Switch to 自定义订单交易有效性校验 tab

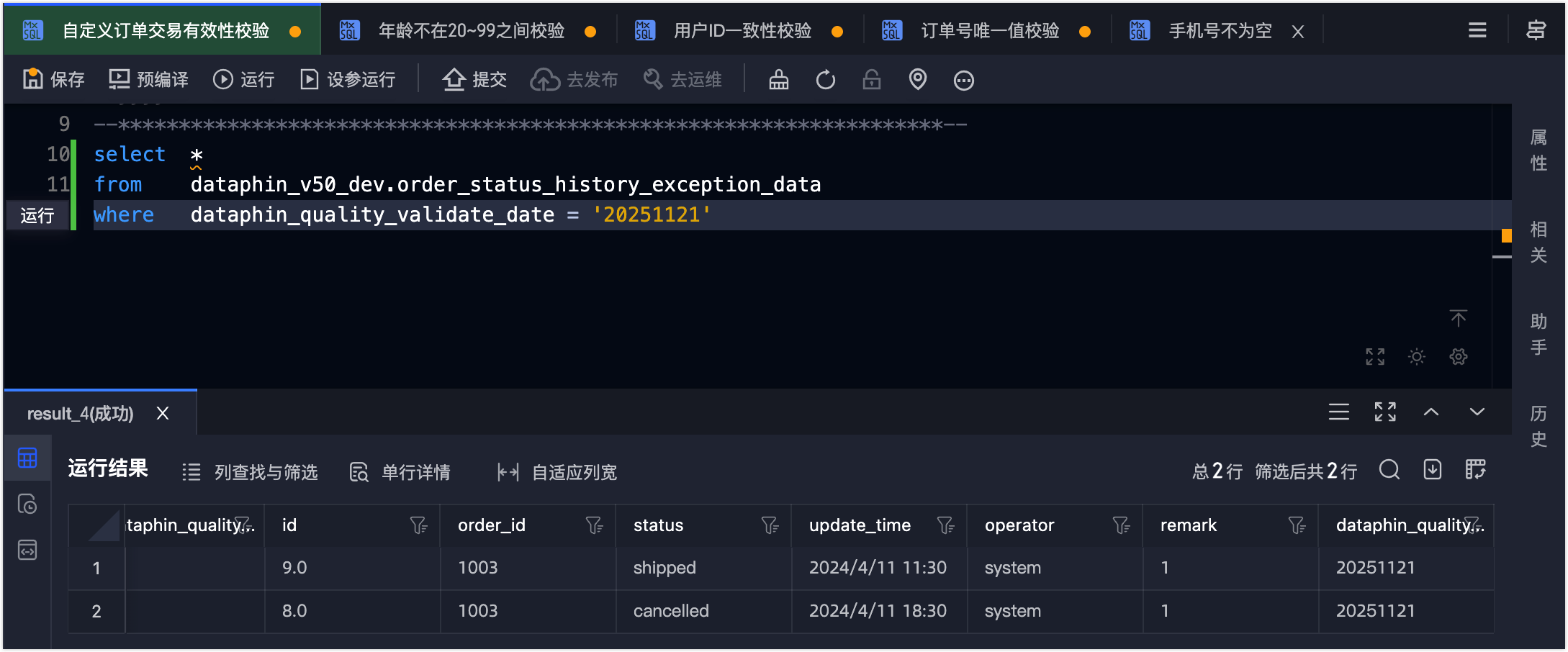click(x=162, y=30)
